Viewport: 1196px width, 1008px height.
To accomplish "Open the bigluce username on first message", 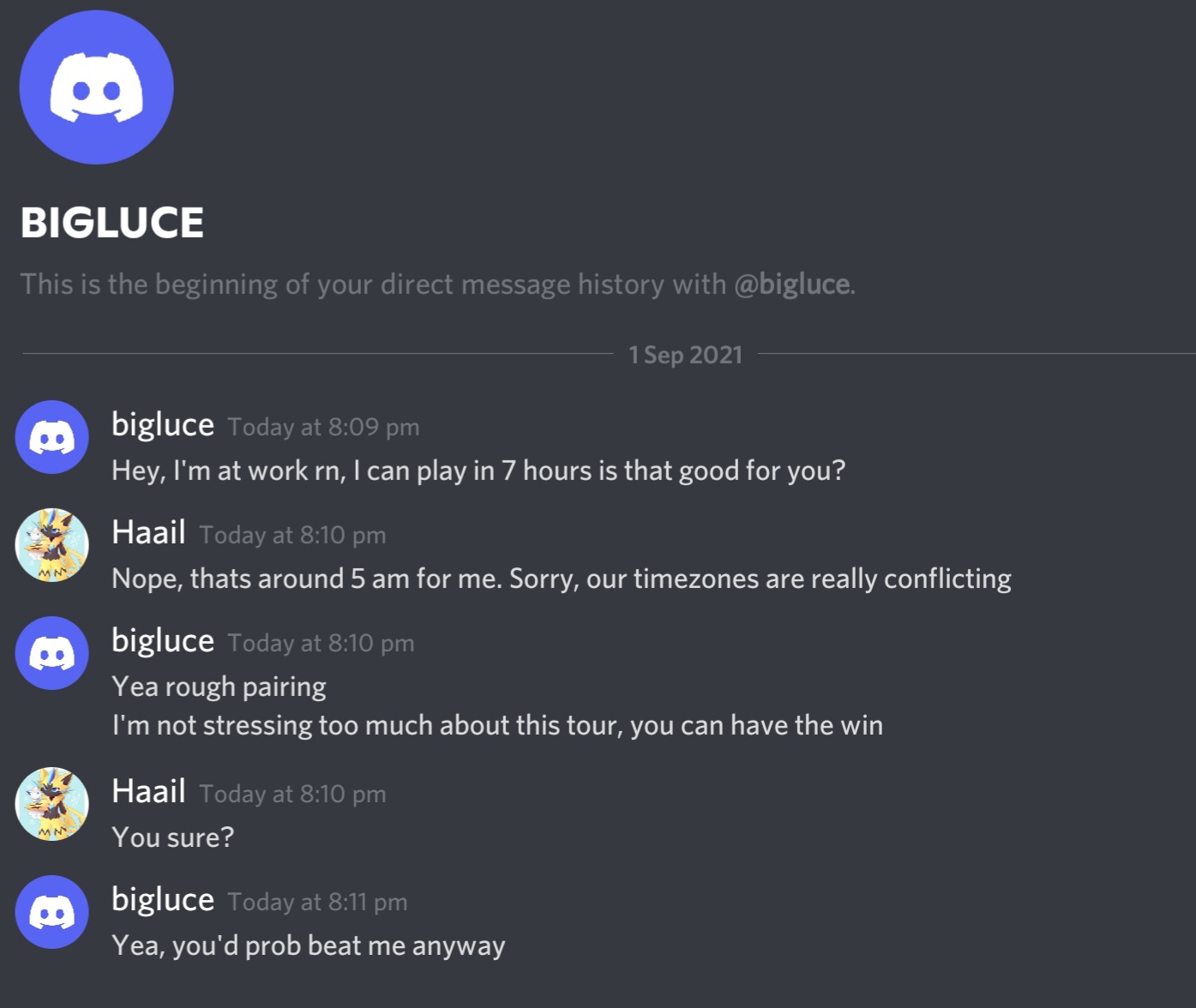I will coord(163,425).
